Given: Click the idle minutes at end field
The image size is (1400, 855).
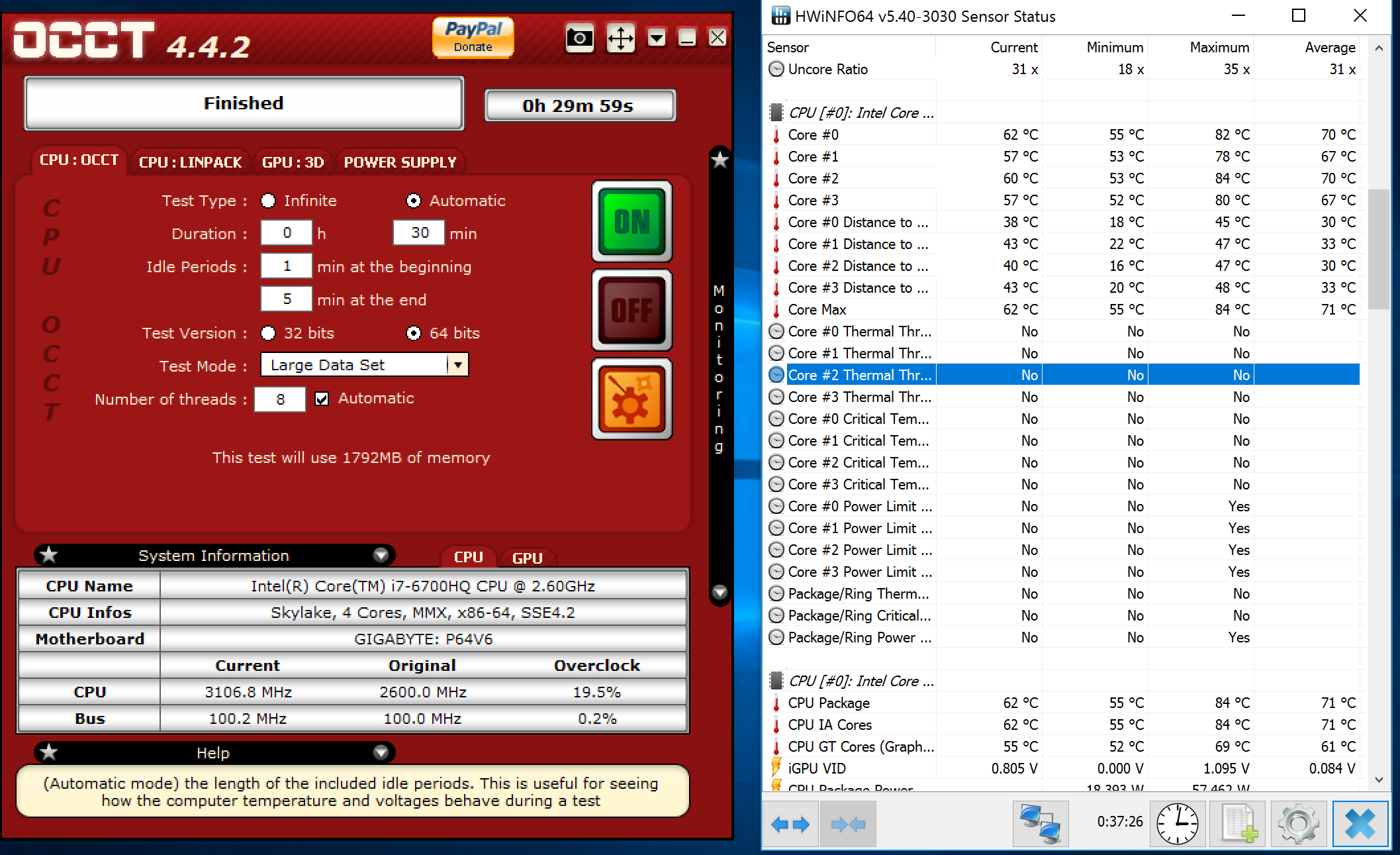Looking at the screenshot, I should coord(287,299).
